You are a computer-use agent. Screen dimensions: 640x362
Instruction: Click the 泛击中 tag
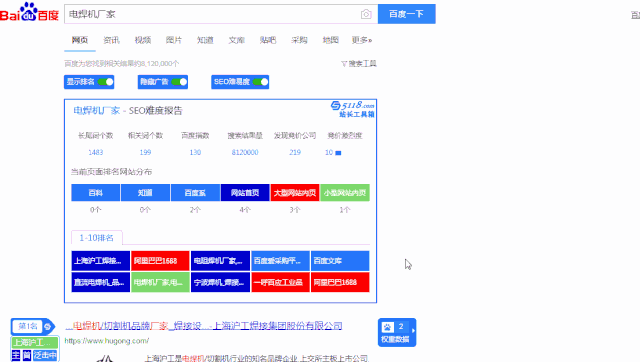[45, 355]
